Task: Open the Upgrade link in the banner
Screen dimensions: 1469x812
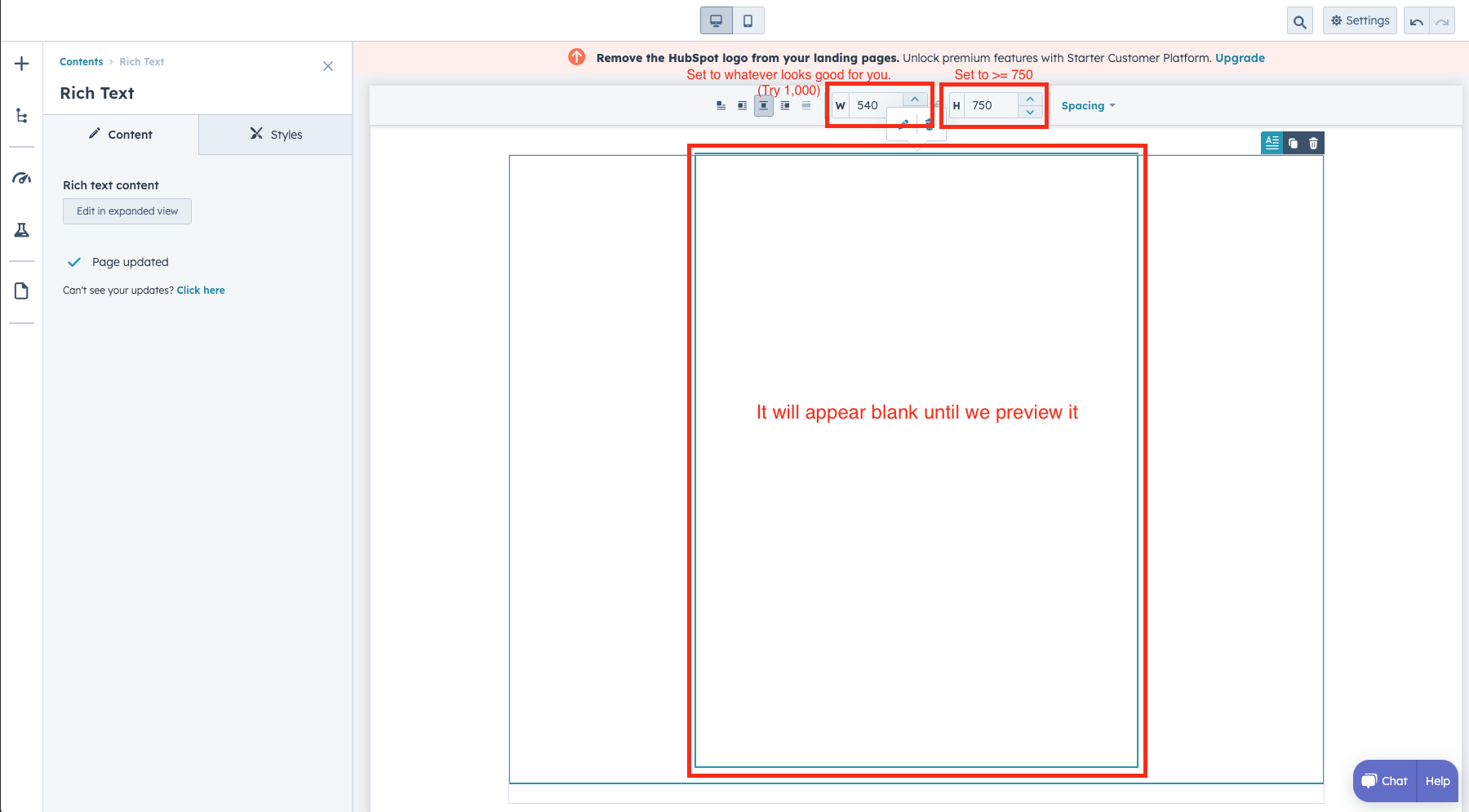Action: 1240,57
